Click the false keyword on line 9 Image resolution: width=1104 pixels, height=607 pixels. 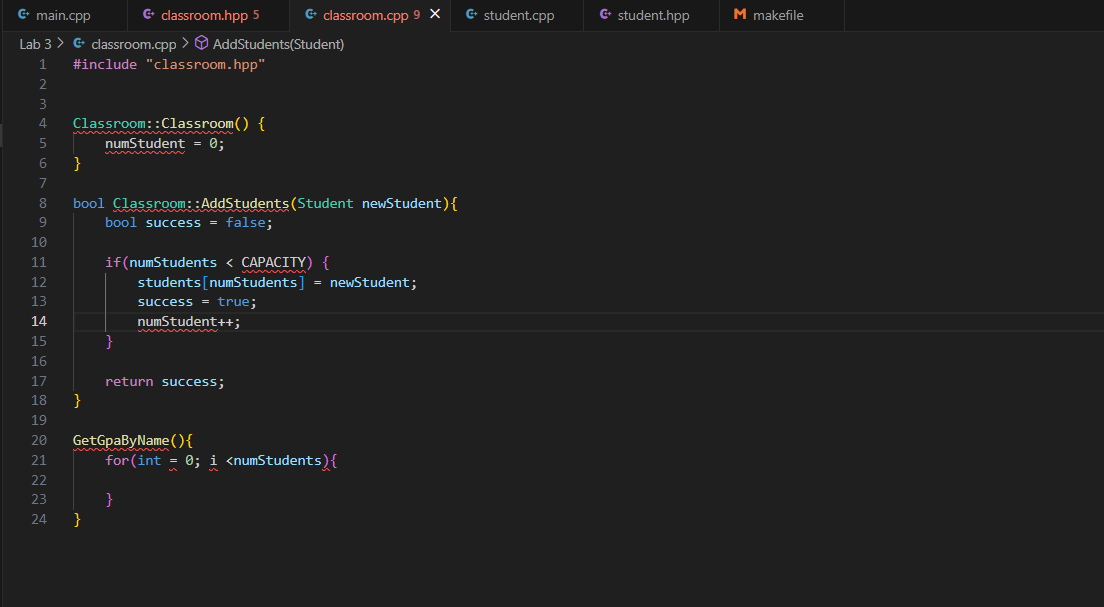(x=245, y=223)
